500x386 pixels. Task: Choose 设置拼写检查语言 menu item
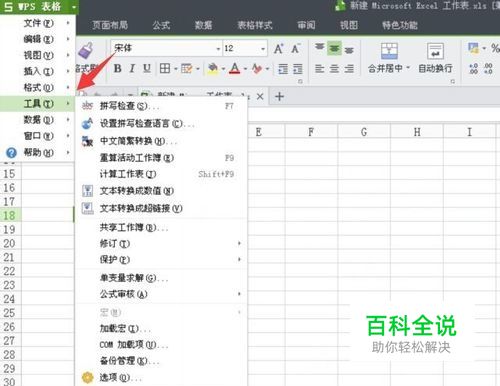[161, 124]
